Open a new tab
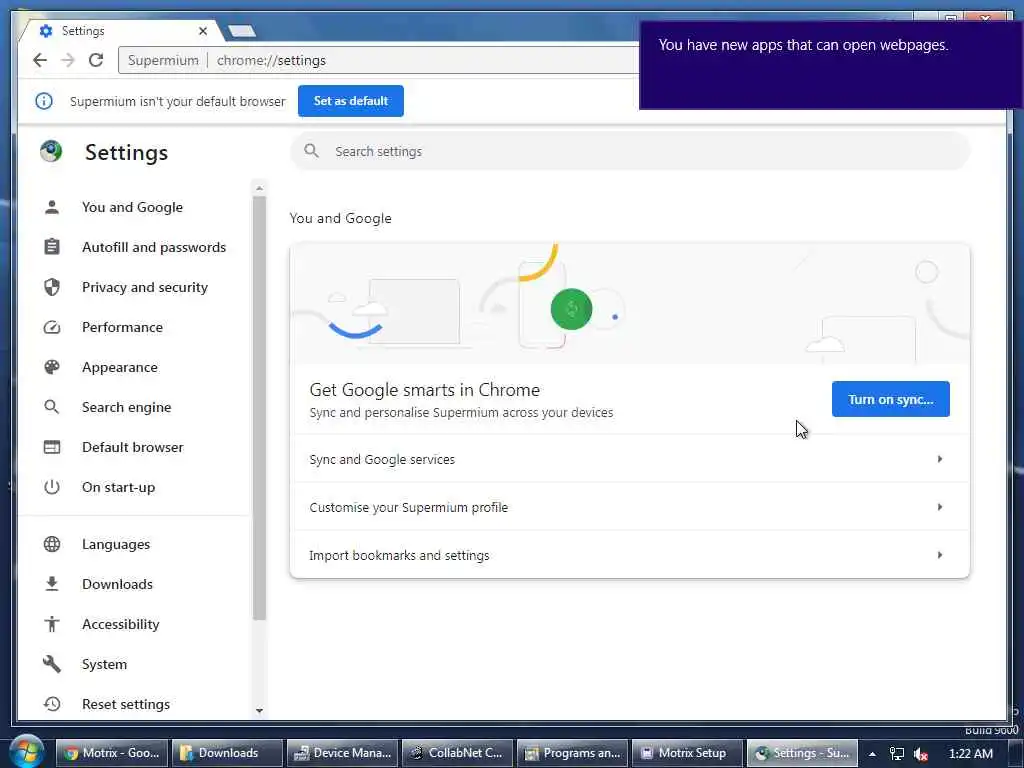Viewport: 1024px width, 768px height. click(242, 31)
